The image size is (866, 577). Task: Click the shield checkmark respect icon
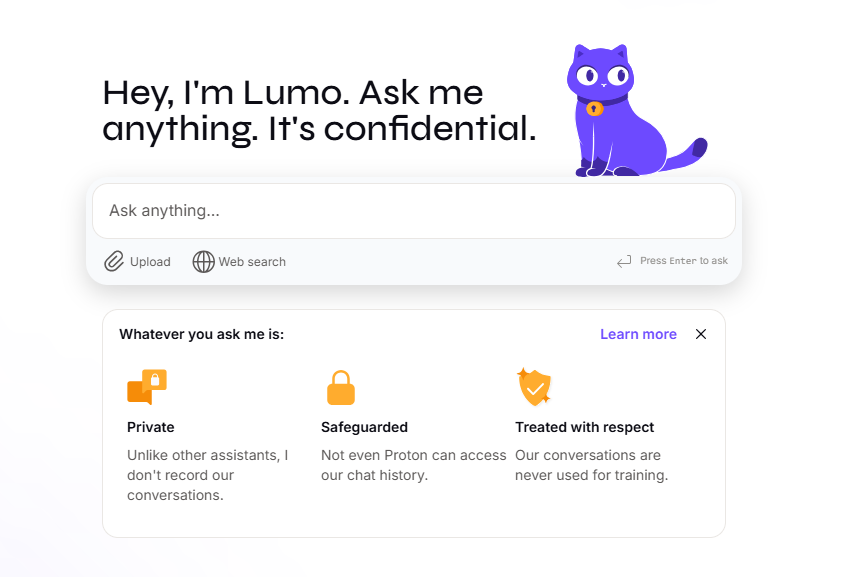(534, 387)
